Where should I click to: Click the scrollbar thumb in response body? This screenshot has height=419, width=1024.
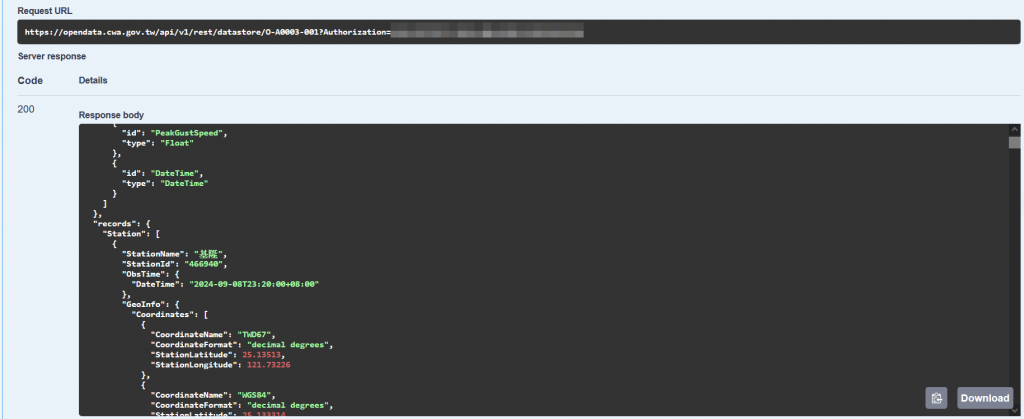click(1014, 143)
